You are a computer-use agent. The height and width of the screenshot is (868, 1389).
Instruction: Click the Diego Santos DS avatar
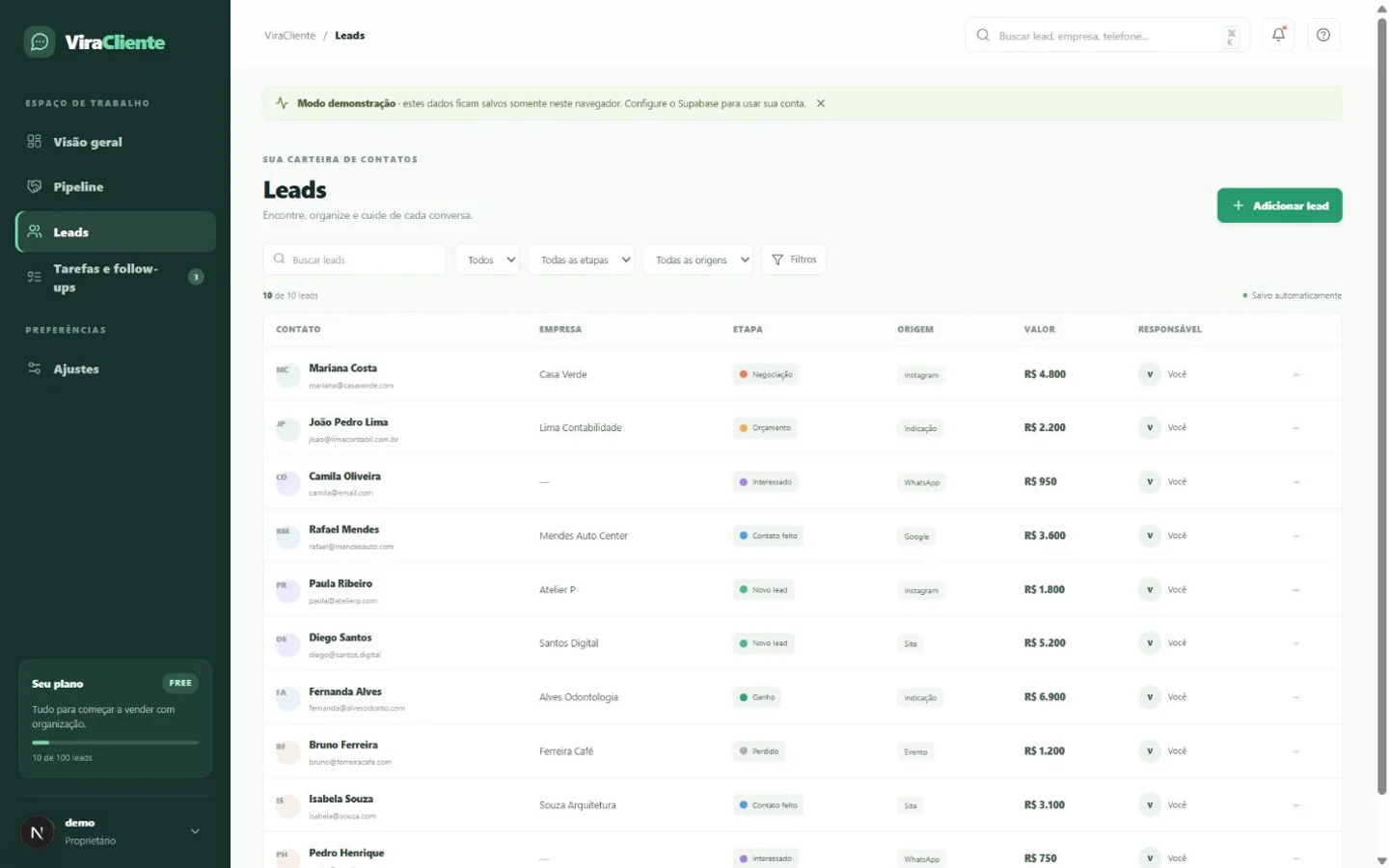point(287,643)
